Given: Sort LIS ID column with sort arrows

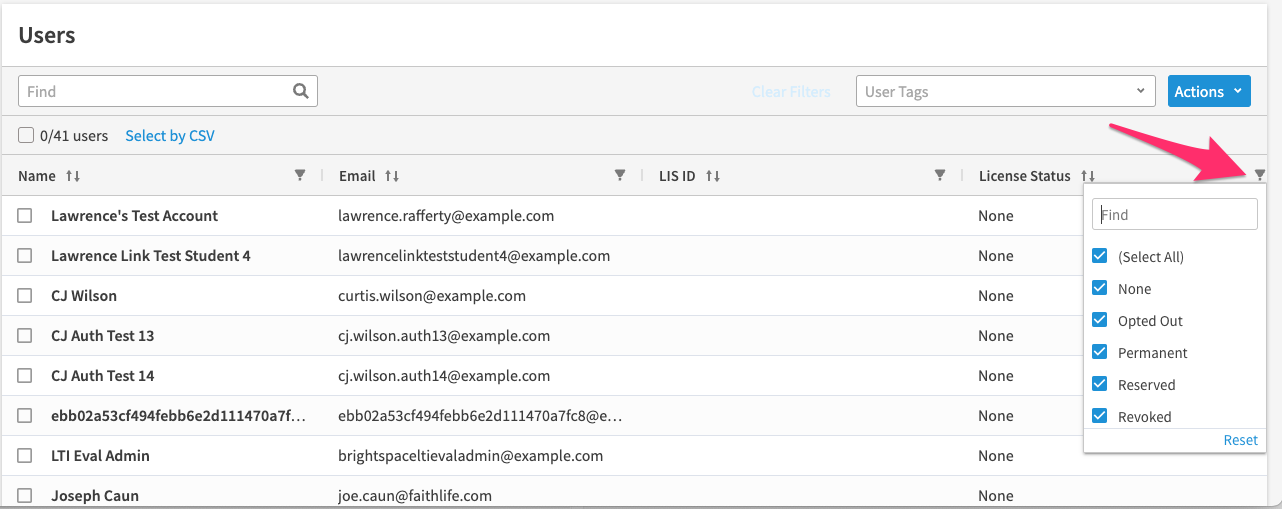Looking at the screenshot, I should pyautogui.click(x=713, y=176).
